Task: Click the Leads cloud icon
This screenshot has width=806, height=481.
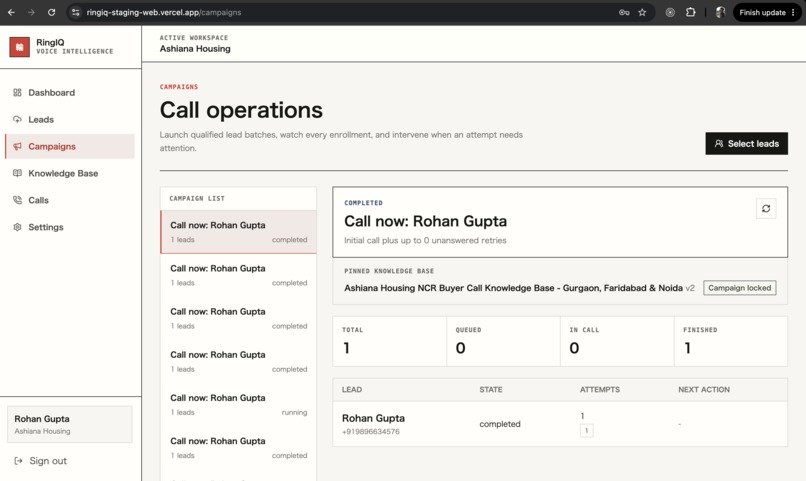Action: point(17,119)
